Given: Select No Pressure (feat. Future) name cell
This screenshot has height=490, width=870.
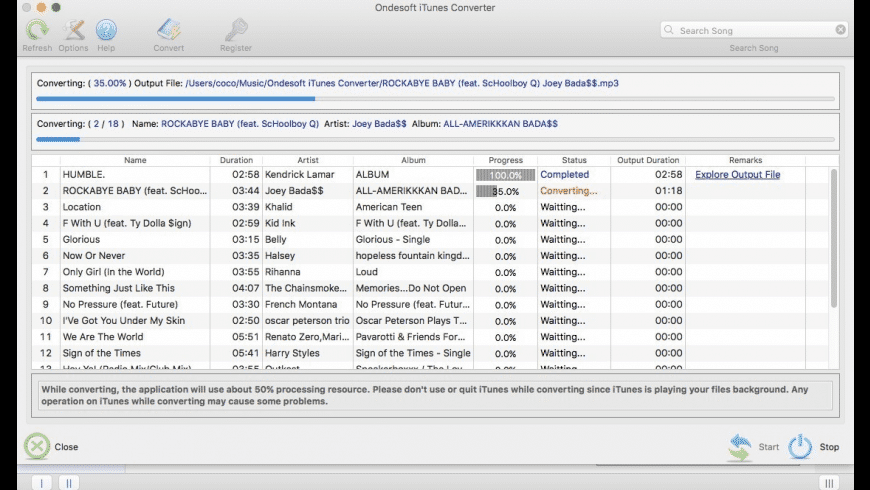Looking at the screenshot, I should tap(120, 304).
